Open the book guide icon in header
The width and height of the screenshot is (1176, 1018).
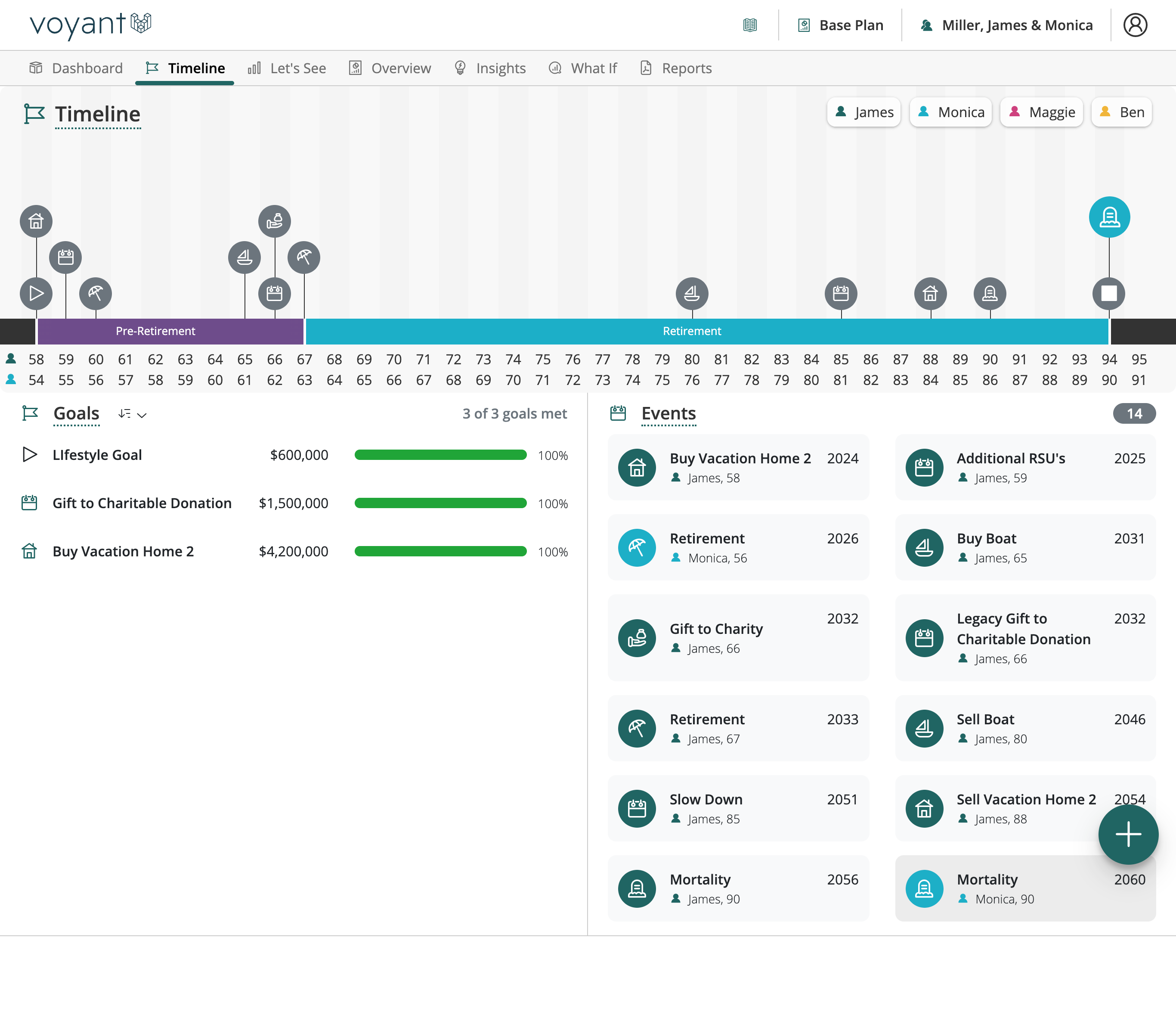tap(749, 25)
